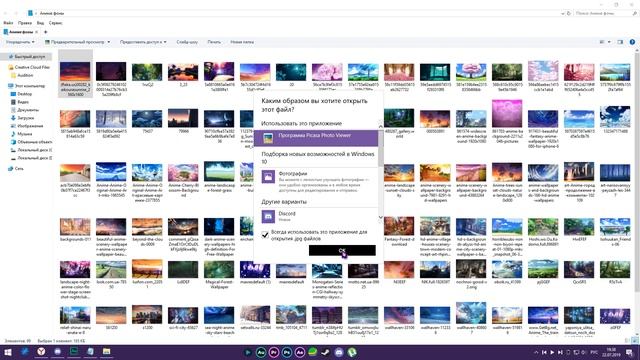
Task: Open Yandex Browser from taskbar
Action: [x=41, y=352]
